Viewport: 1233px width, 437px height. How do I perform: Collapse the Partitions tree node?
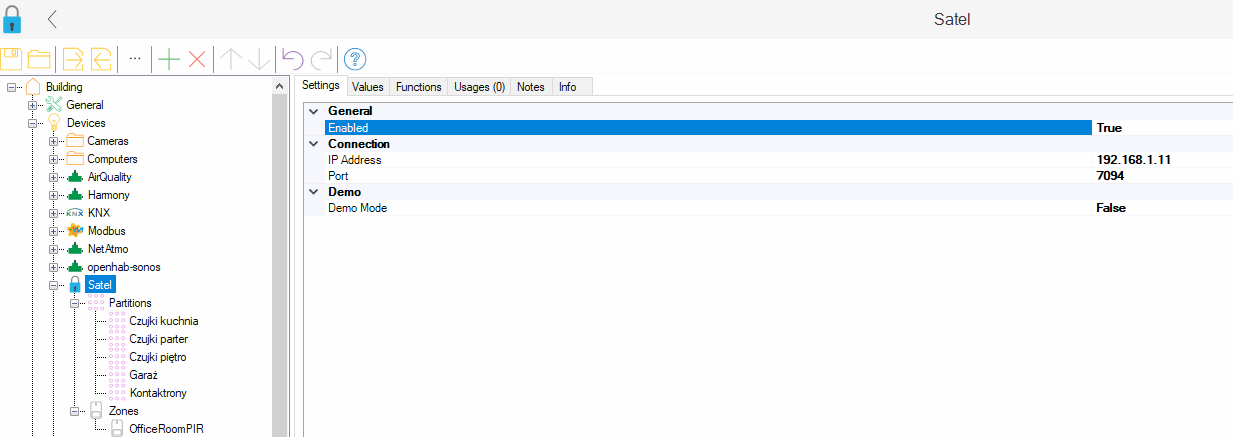pyautogui.click(x=74, y=303)
